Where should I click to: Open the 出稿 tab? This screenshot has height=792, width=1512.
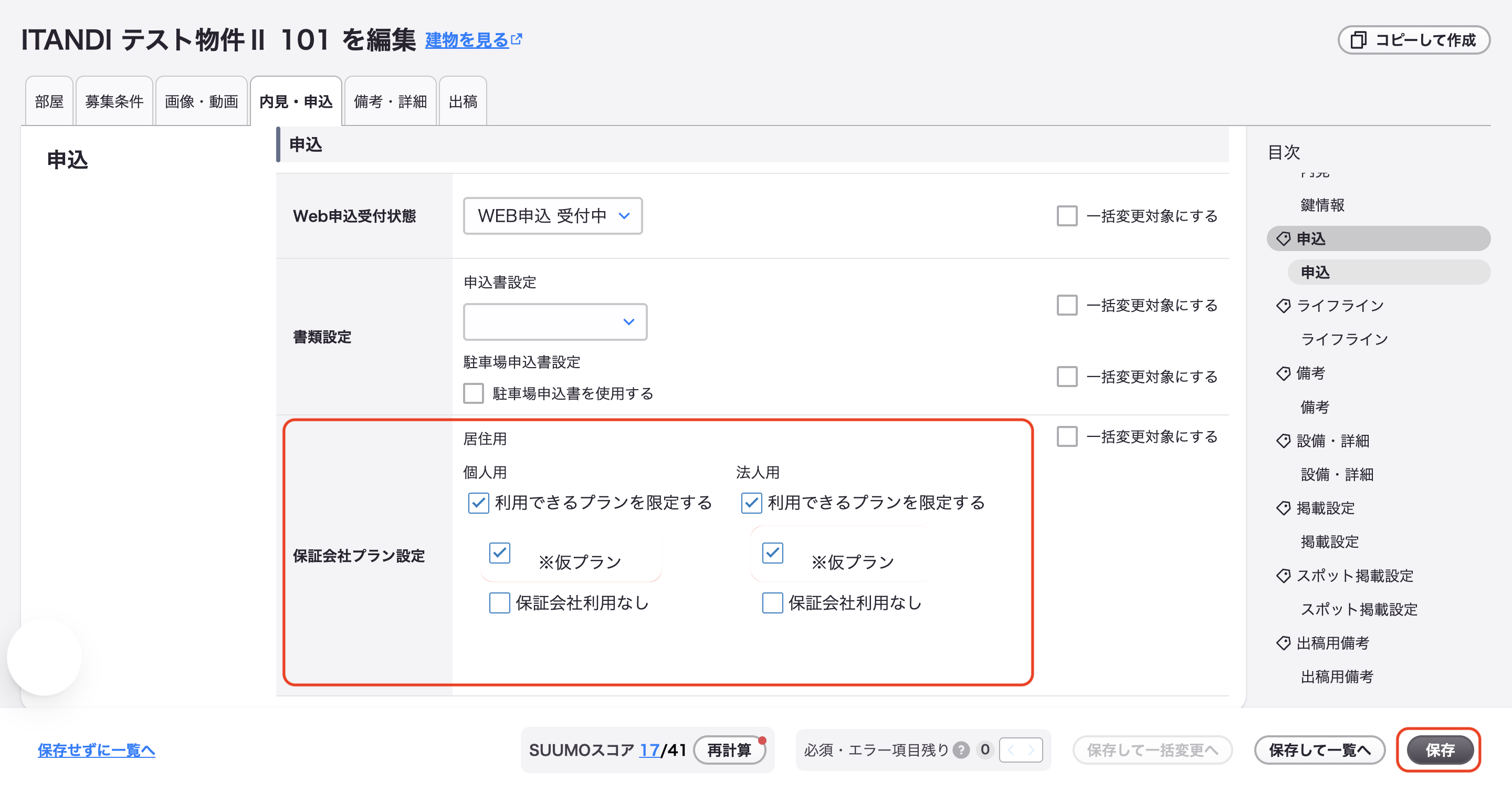tap(463, 101)
